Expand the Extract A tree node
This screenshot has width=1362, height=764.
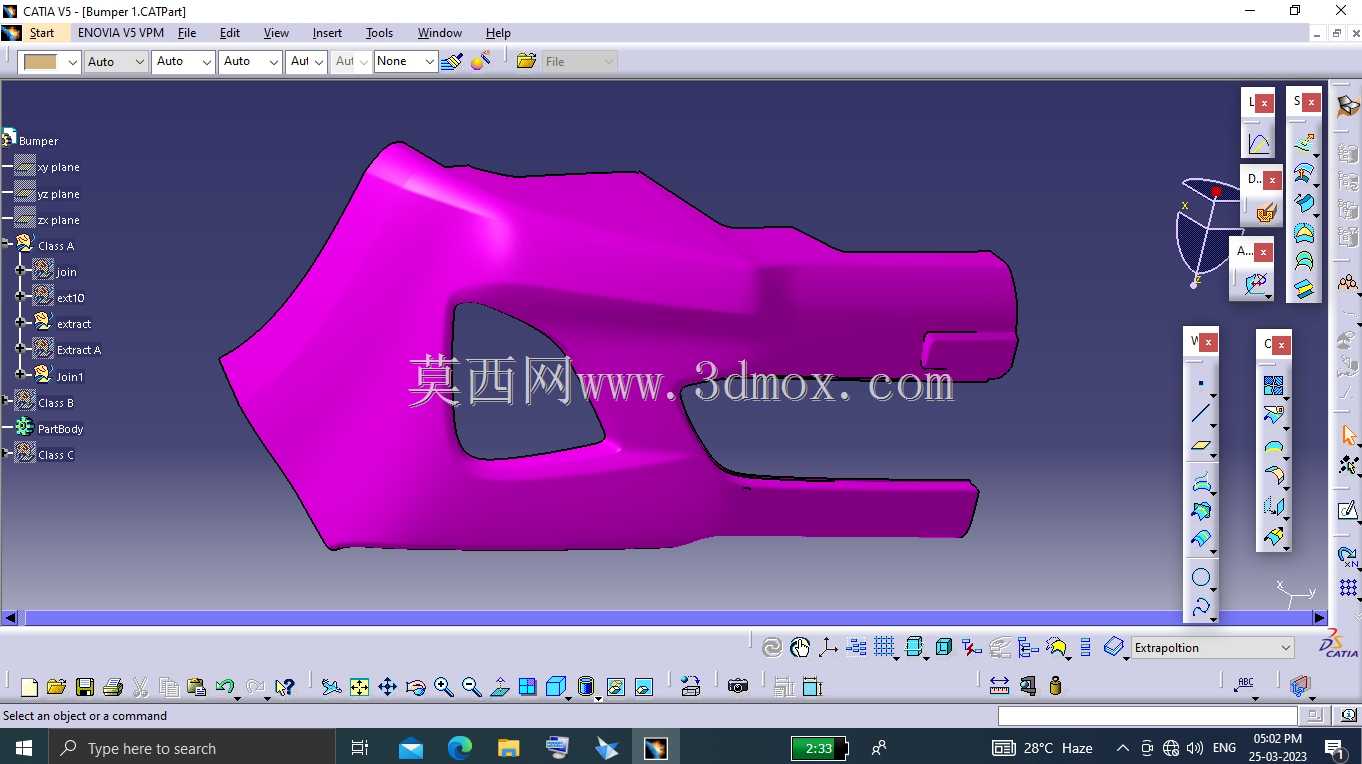click(20, 349)
